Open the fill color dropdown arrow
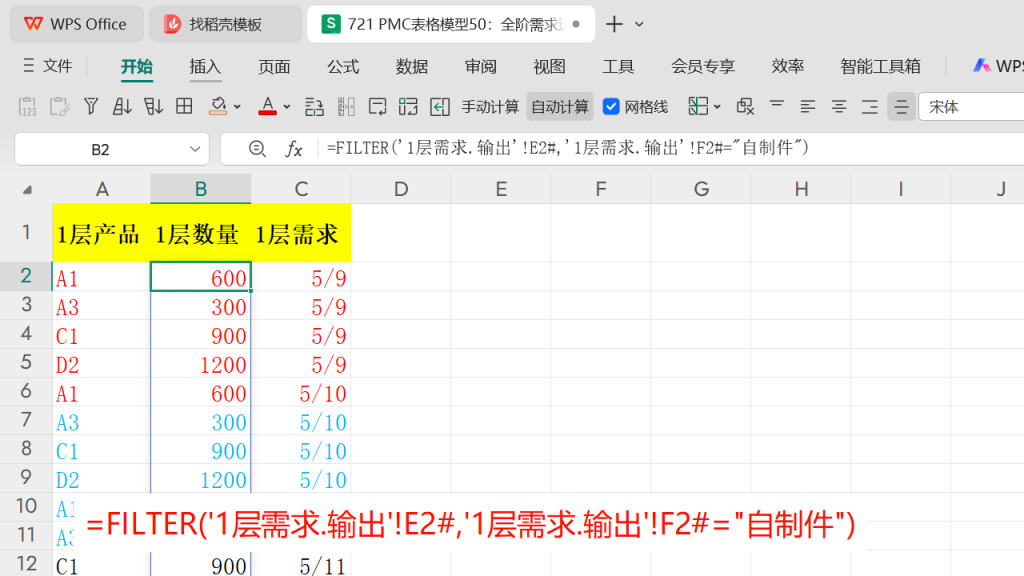 tap(237, 107)
